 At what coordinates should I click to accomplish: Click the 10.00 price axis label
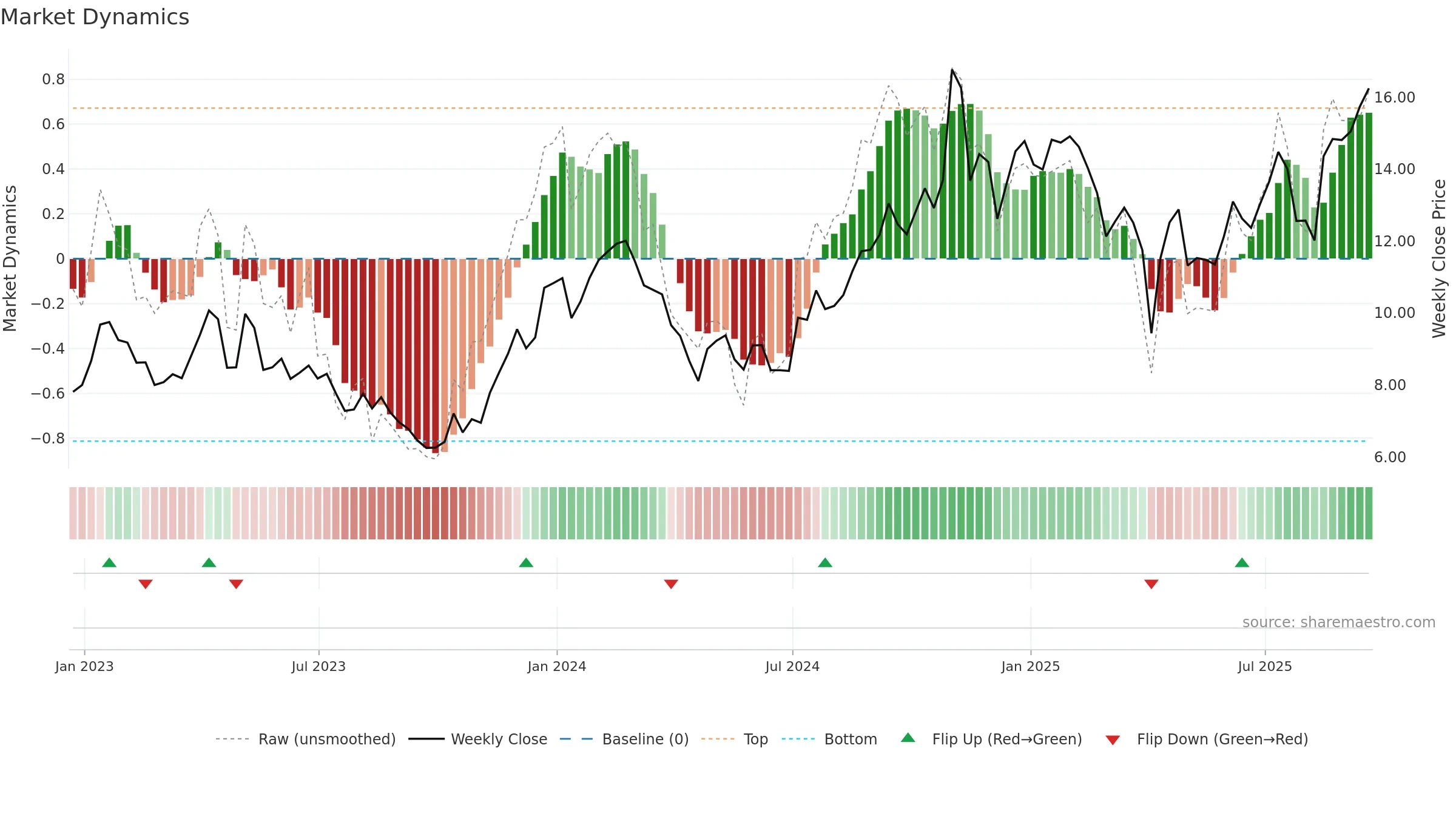tap(1395, 312)
